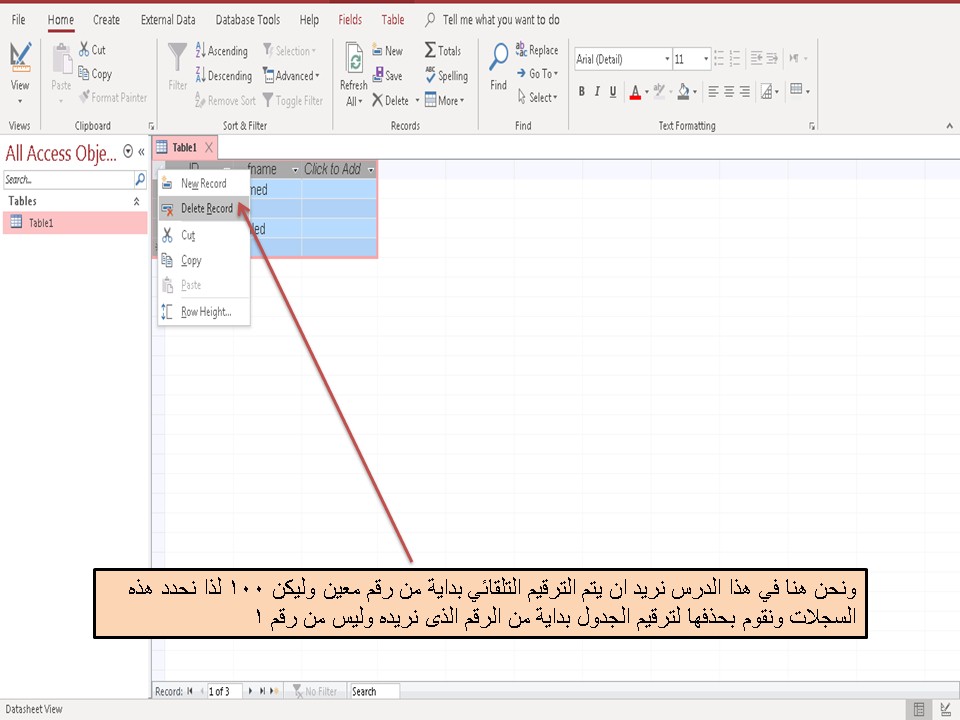Switch to the Create tab
The height and width of the screenshot is (720, 960).
pos(107,20)
